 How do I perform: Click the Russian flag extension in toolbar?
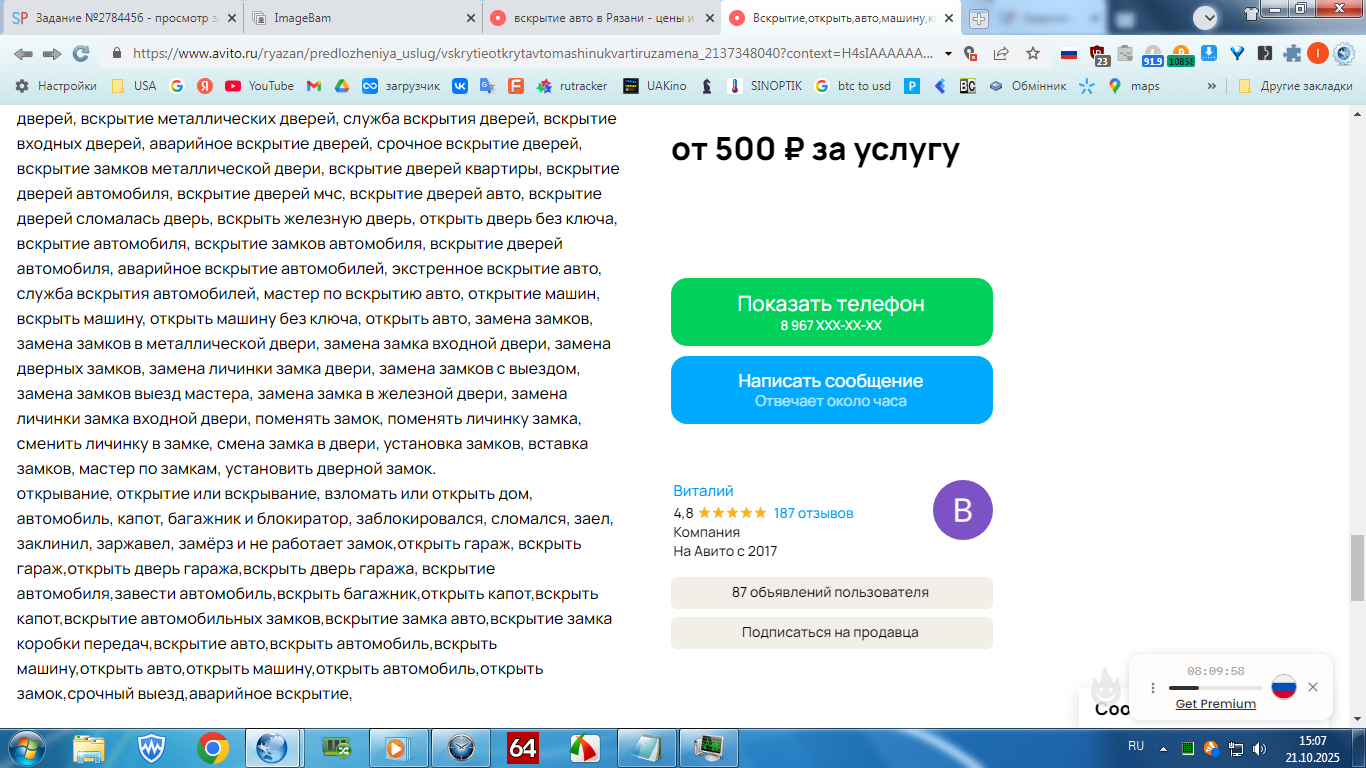pos(1069,54)
